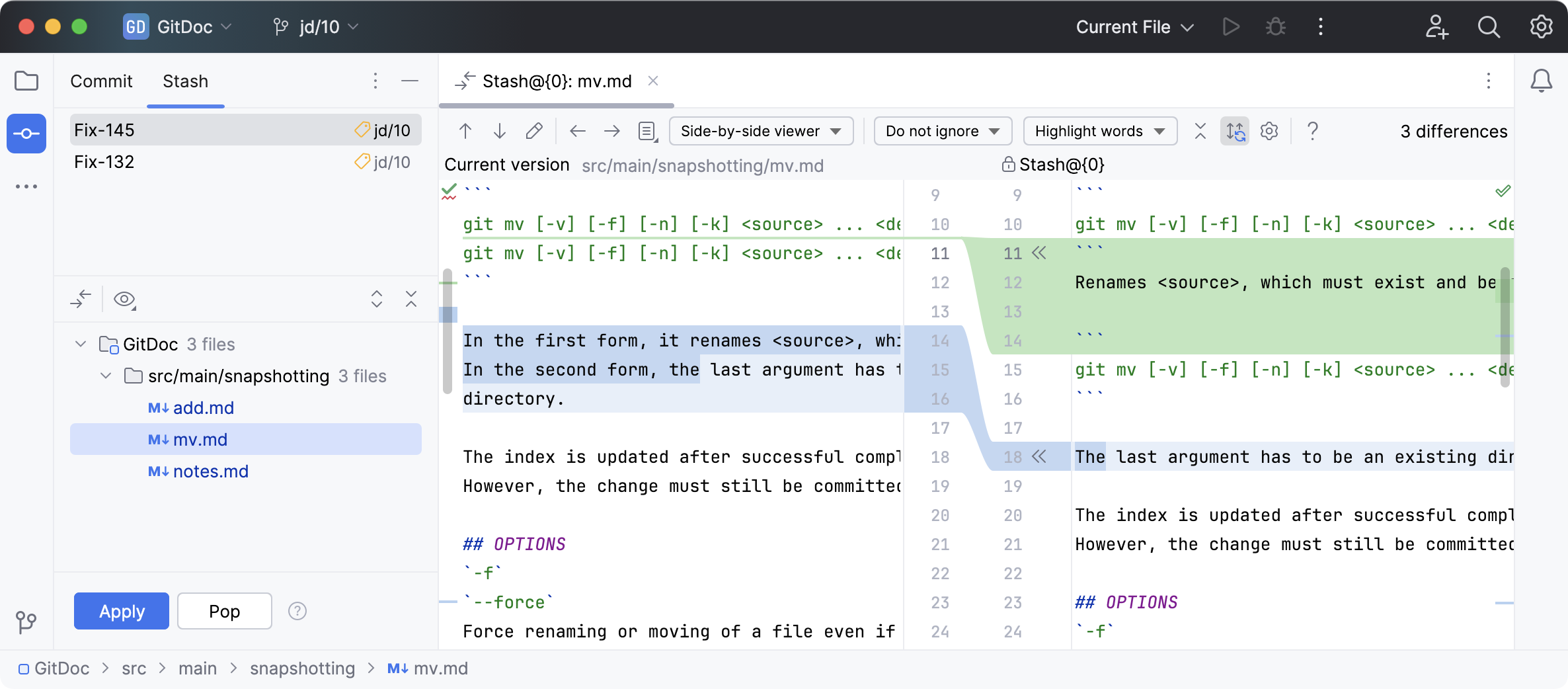Select the Stash@{0}: mv.md editor tab
Viewport: 1568px width, 689px height.
click(557, 81)
